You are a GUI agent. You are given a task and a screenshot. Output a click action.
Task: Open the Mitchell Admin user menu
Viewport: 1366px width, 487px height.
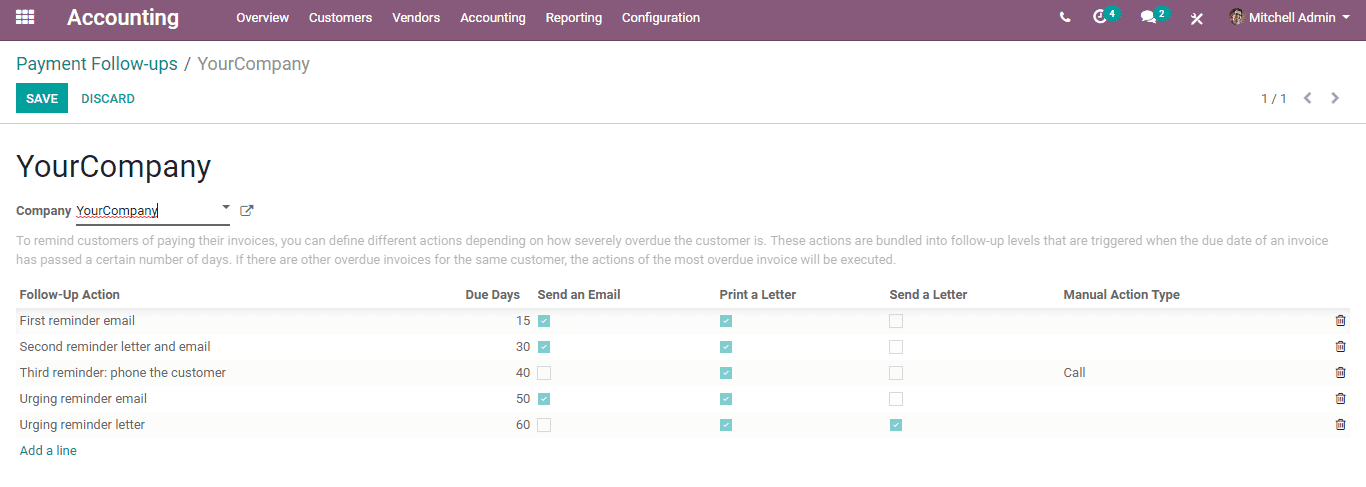coord(1289,17)
